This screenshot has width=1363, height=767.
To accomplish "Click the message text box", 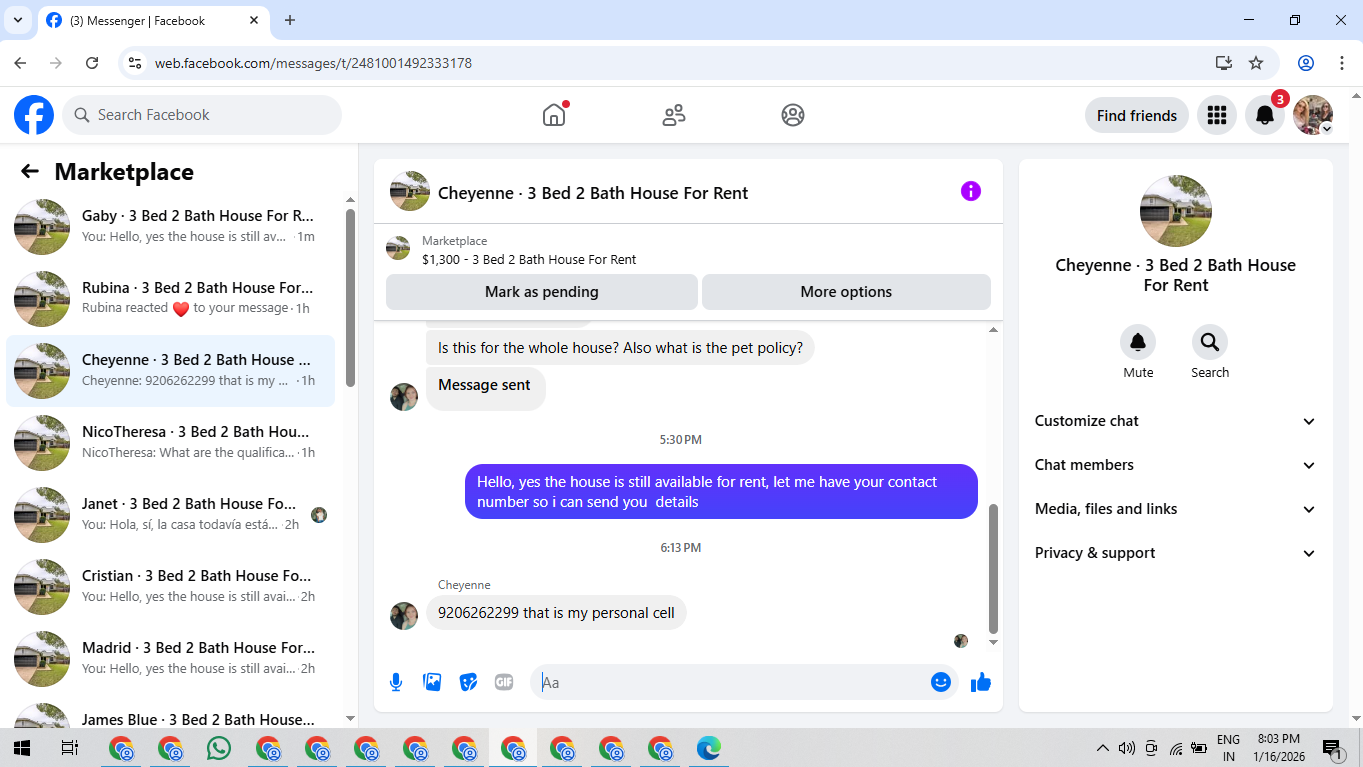I will point(733,682).
